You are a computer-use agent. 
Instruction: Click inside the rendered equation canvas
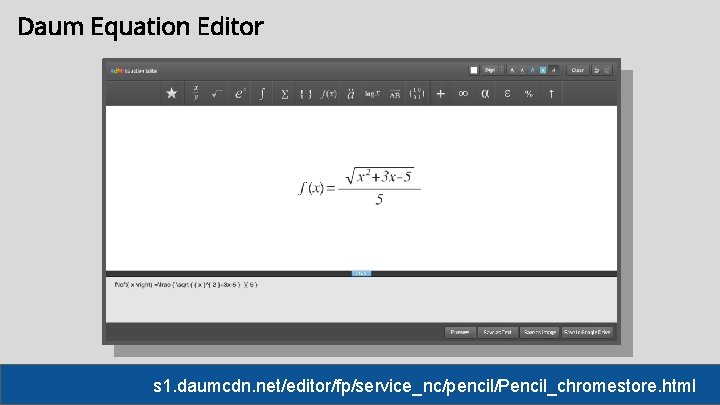pos(361,188)
